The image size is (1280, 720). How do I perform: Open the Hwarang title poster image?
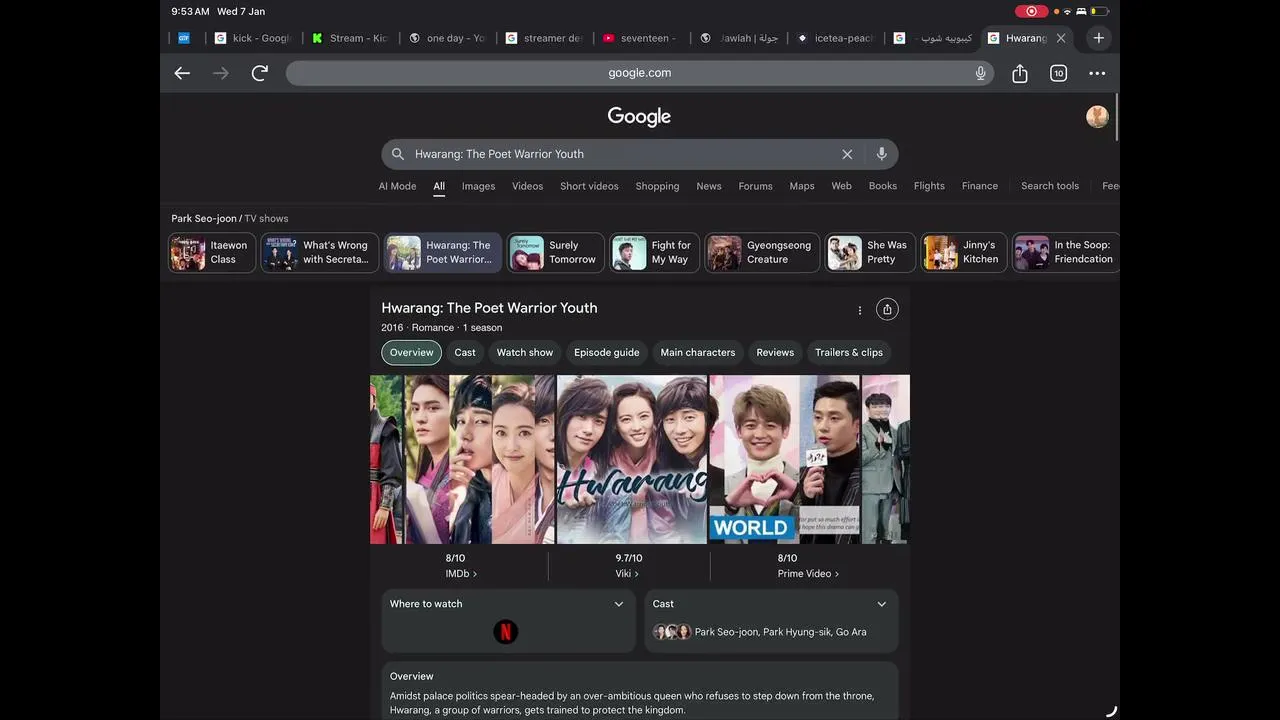pos(632,460)
